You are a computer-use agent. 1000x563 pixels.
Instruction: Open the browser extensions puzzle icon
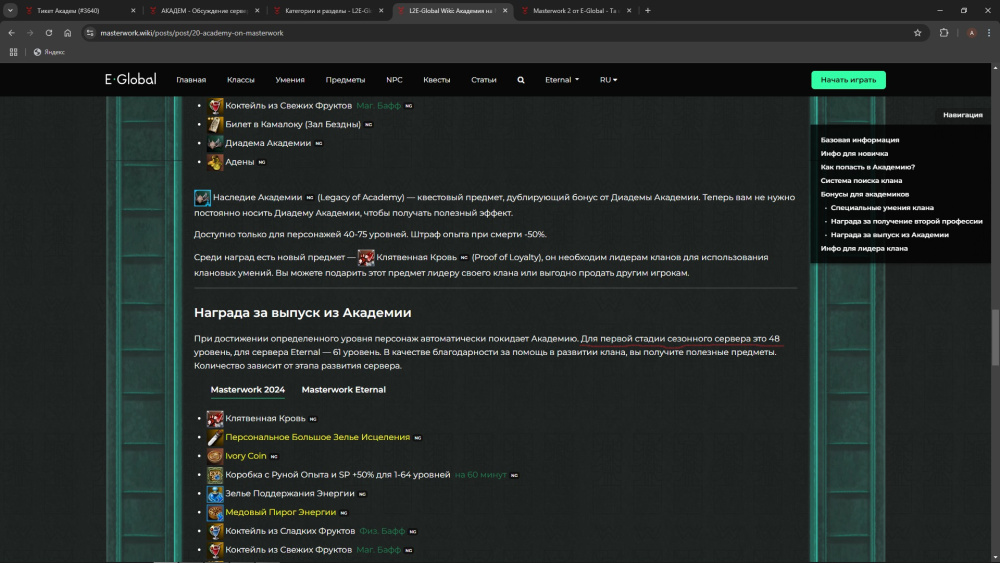tap(944, 32)
